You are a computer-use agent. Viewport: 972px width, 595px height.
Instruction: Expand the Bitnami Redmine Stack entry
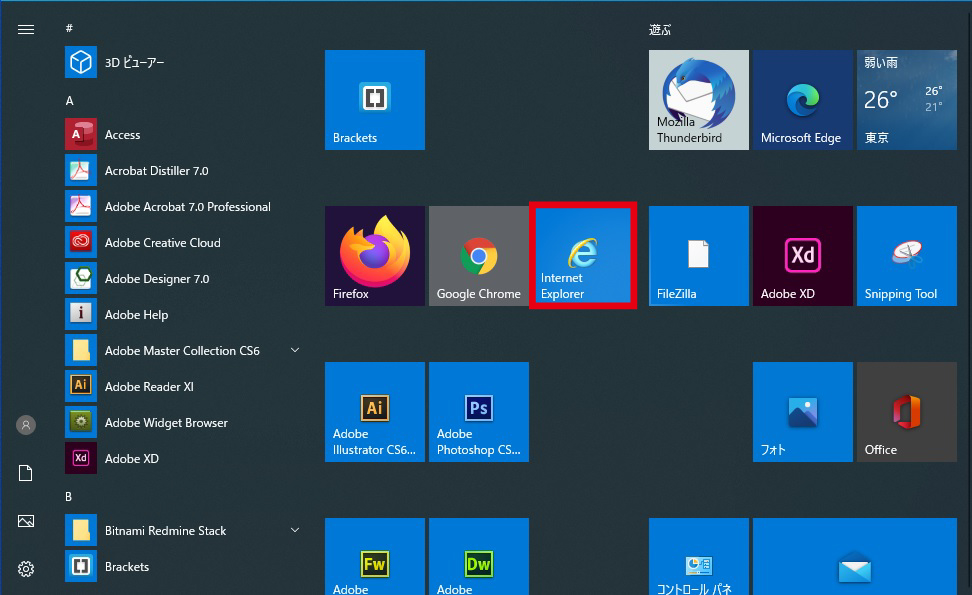(295, 530)
